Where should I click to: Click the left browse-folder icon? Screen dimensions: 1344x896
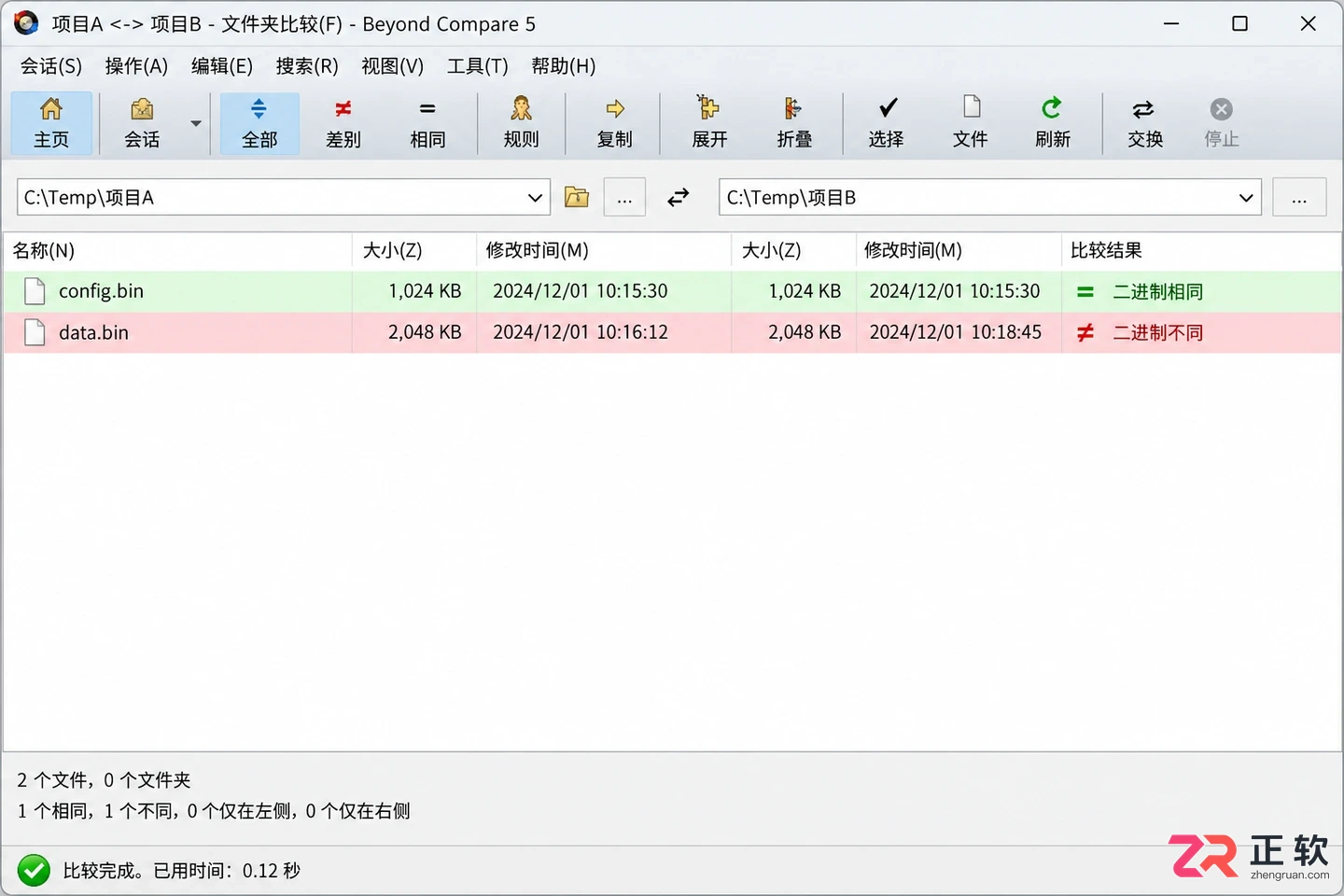577,197
